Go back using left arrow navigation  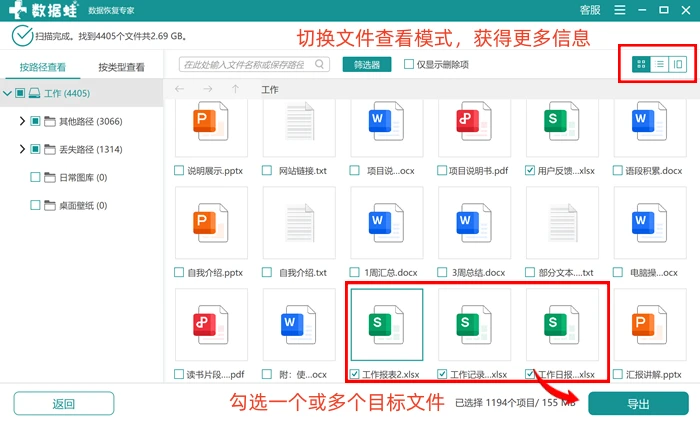[x=179, y=89]
